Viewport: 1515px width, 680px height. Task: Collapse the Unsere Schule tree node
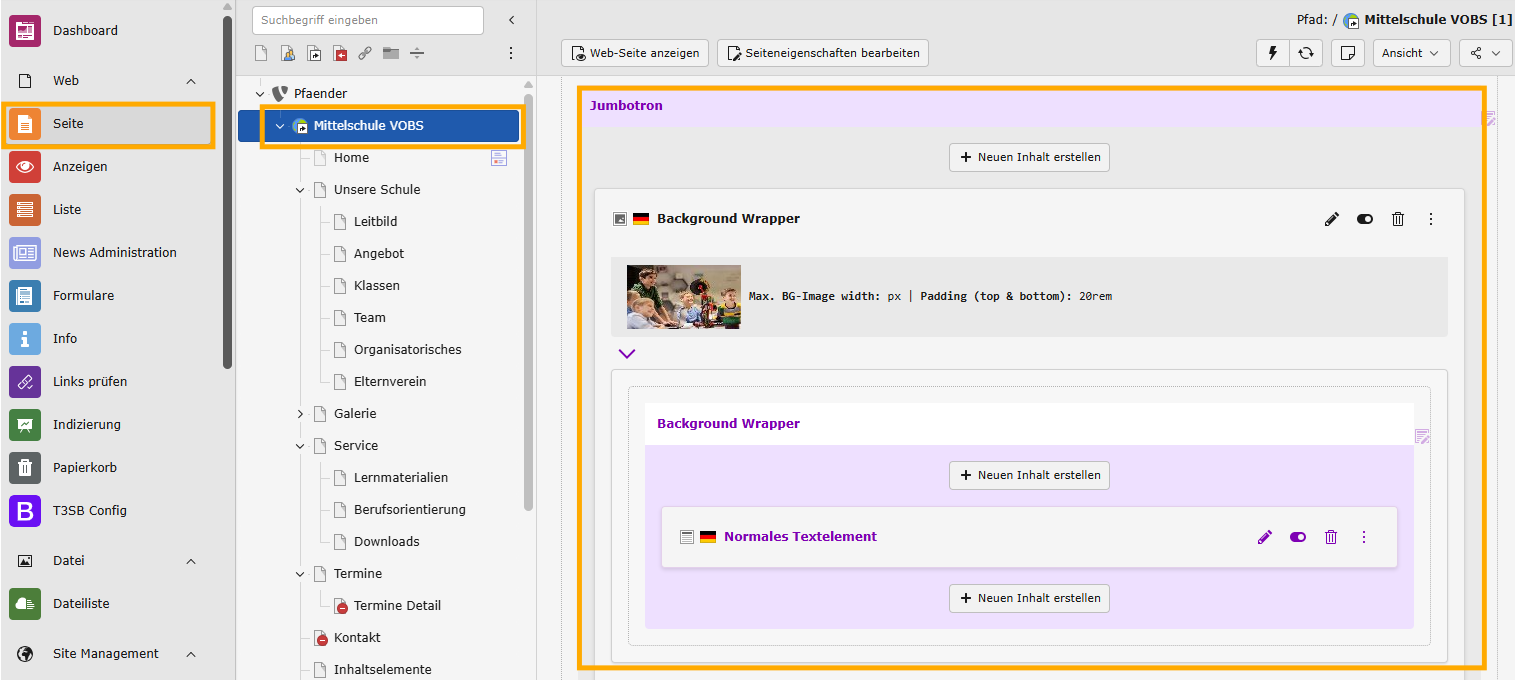point(300,190)
